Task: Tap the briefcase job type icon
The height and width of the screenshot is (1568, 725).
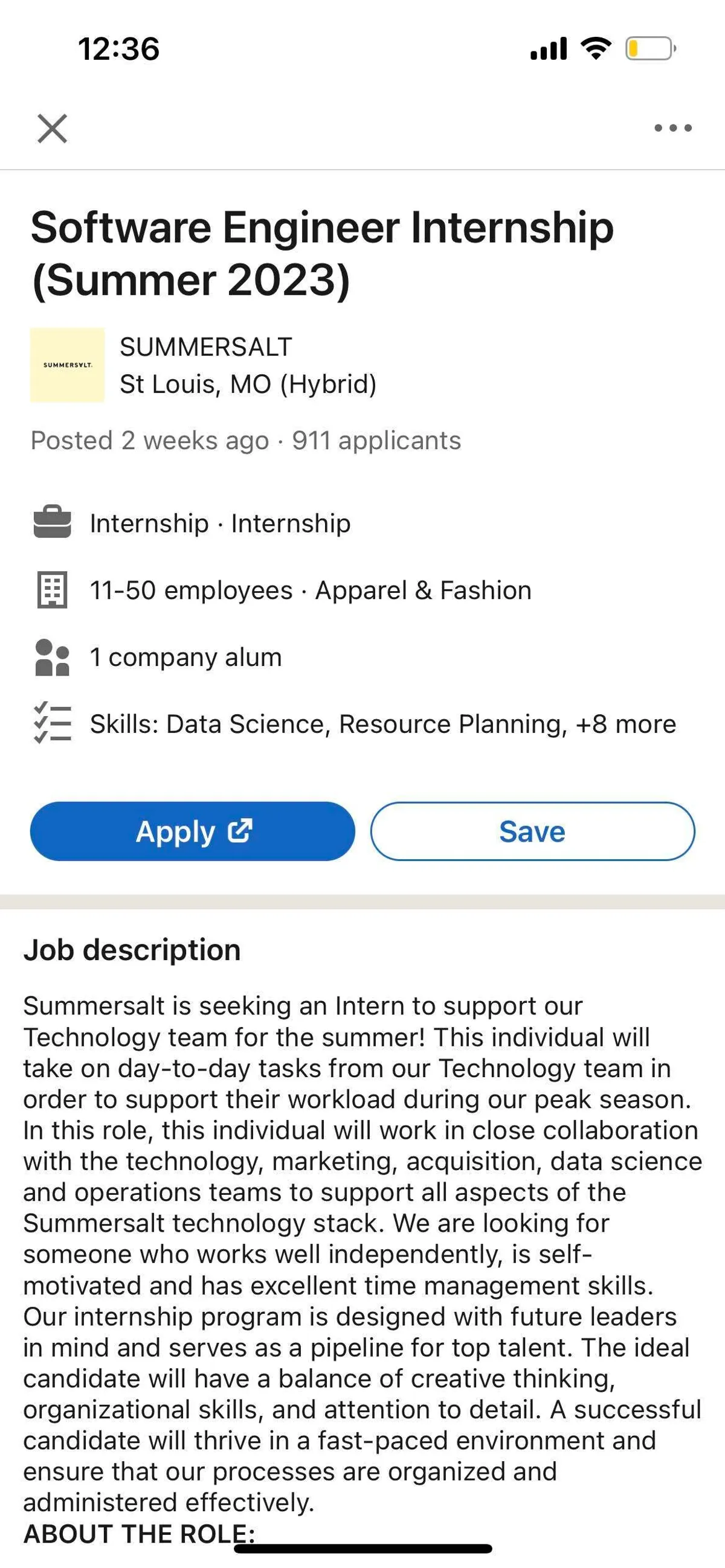Action: pyautogui.click(x=53, y=523)
